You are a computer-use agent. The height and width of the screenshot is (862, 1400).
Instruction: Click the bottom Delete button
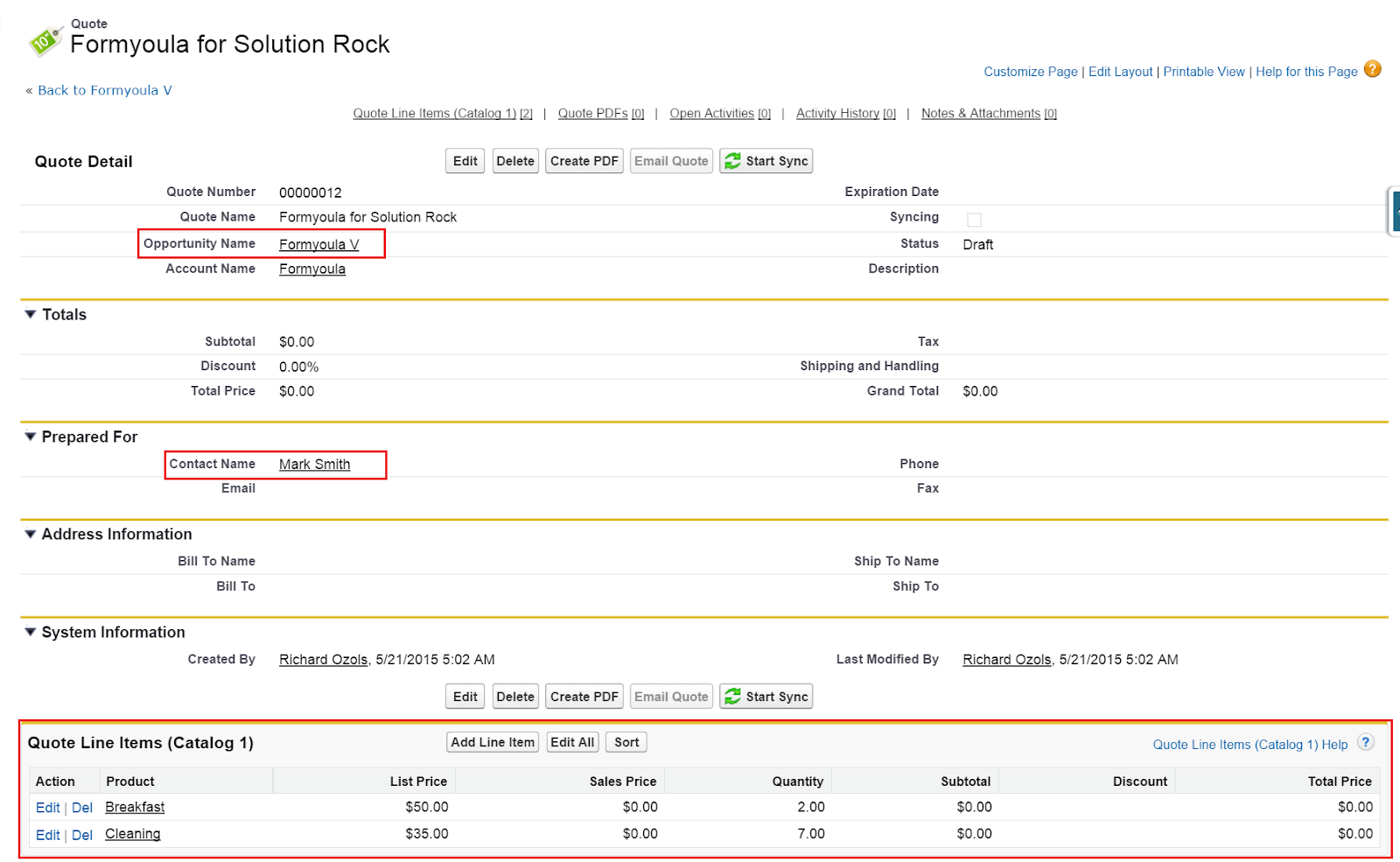(515, 697)
